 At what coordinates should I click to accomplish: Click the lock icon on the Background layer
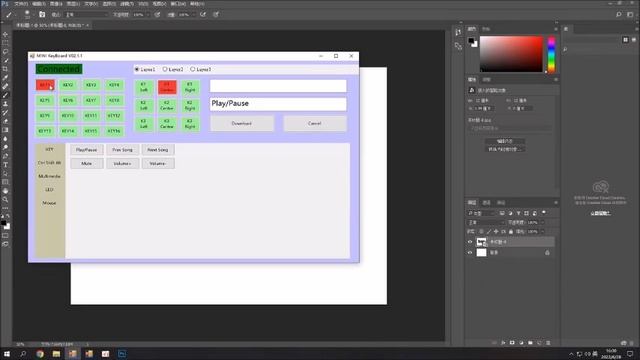click(547, 253)
